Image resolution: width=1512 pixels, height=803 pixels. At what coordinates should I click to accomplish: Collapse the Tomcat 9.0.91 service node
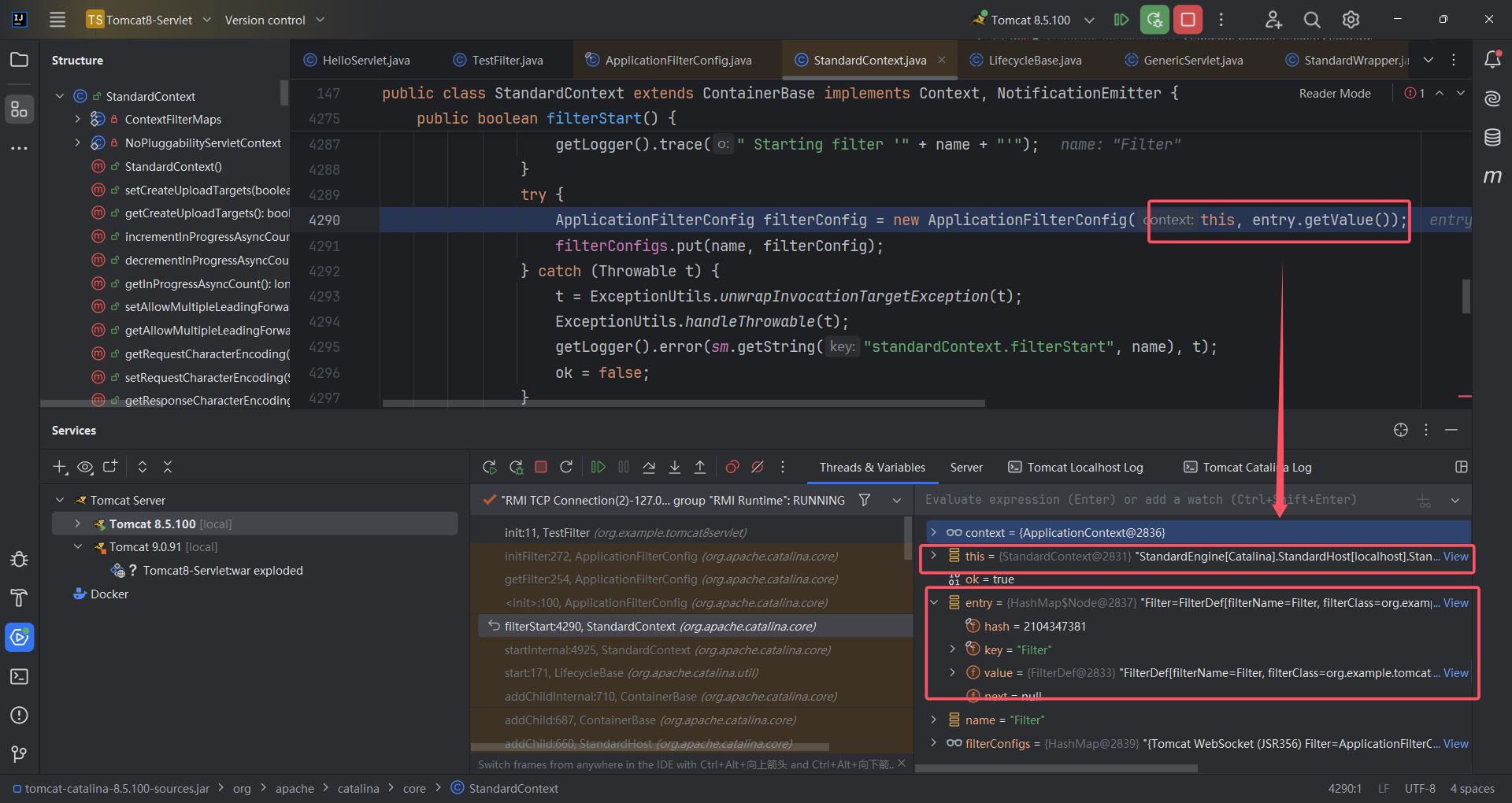(x=77, y=546)
